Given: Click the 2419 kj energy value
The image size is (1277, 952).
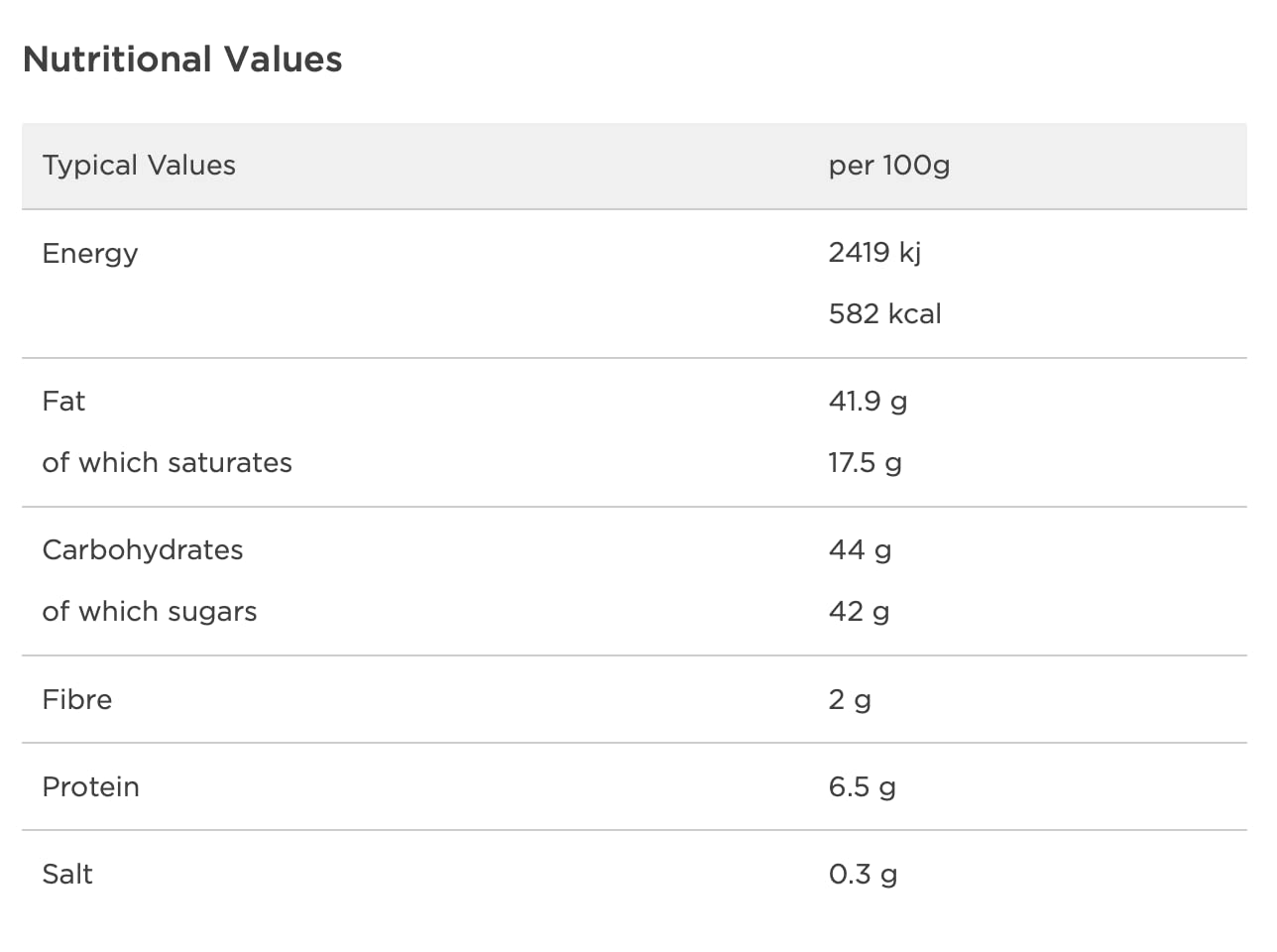Looking at the screenshot, I should (874, 252).
